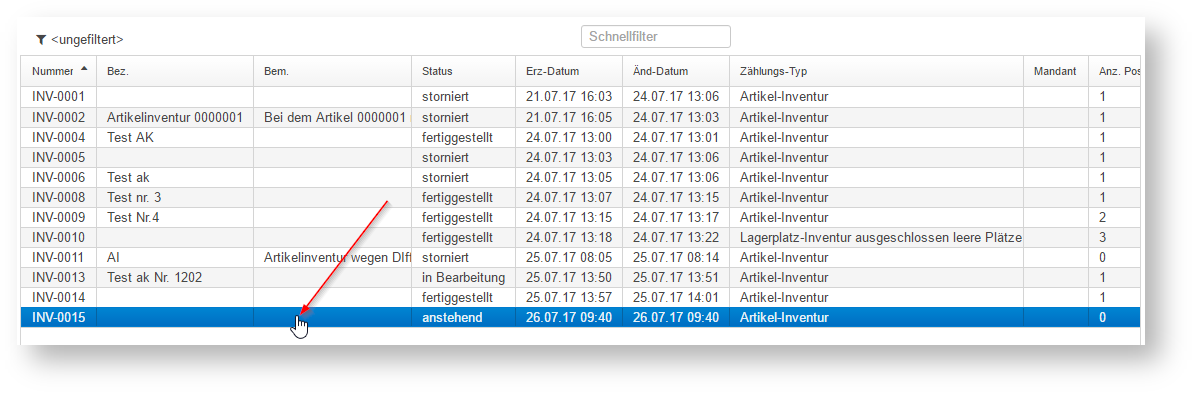Select row INV-0004
The width and height of the screenshot is (1193, 393).
point(581,138)
